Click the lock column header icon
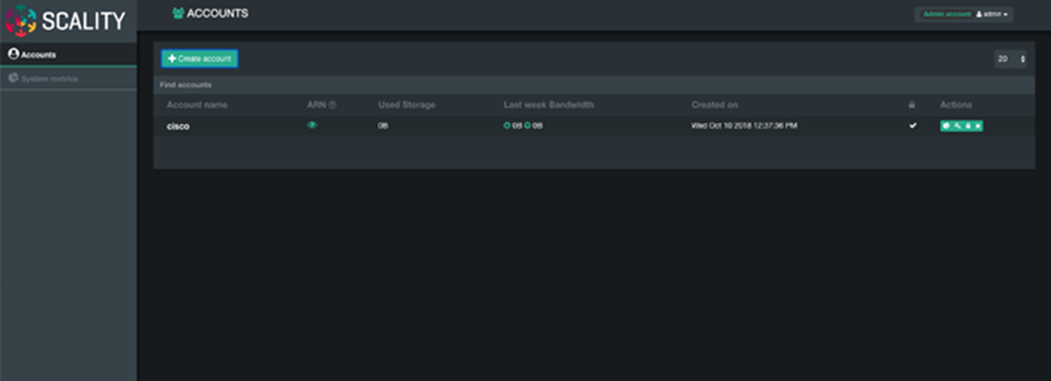The image size is (1051, 381). (x=912, y=105)
